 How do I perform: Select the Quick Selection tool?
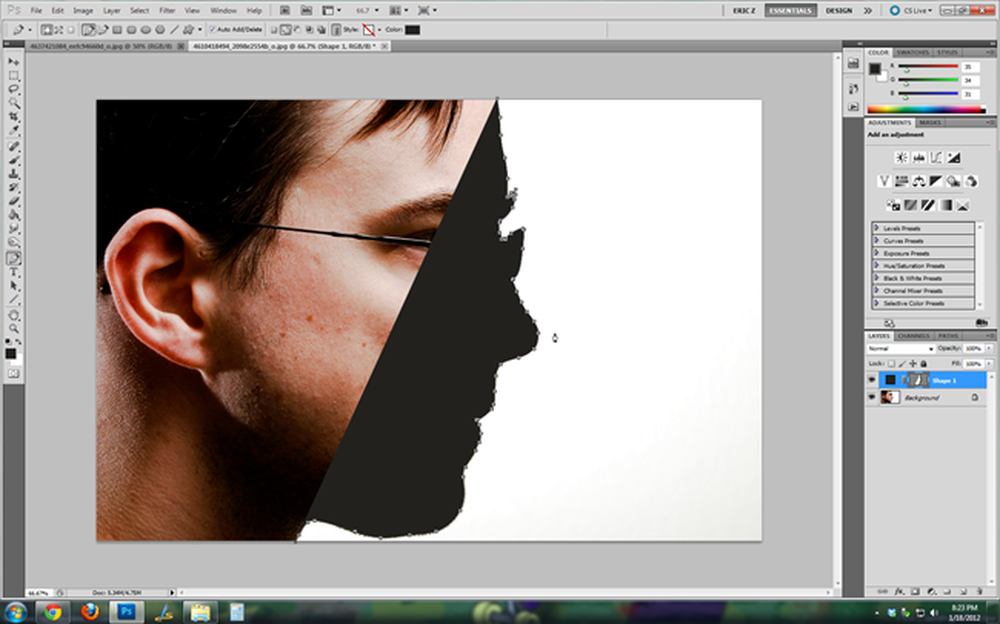[13, 103]
